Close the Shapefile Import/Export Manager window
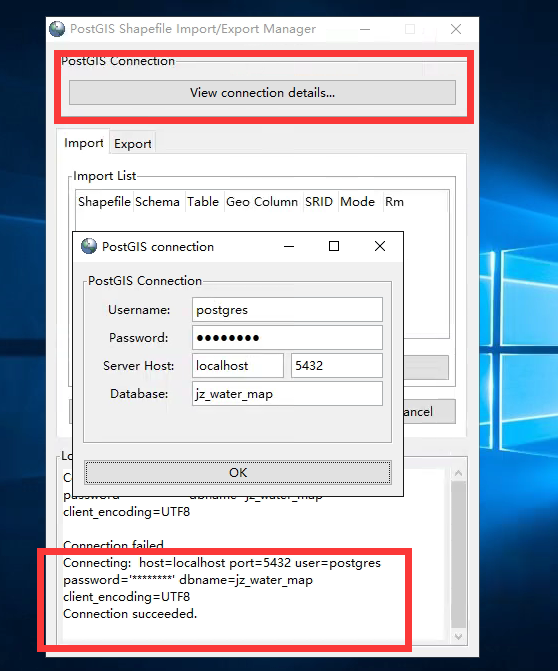558x671 pixels. (456, 29)
